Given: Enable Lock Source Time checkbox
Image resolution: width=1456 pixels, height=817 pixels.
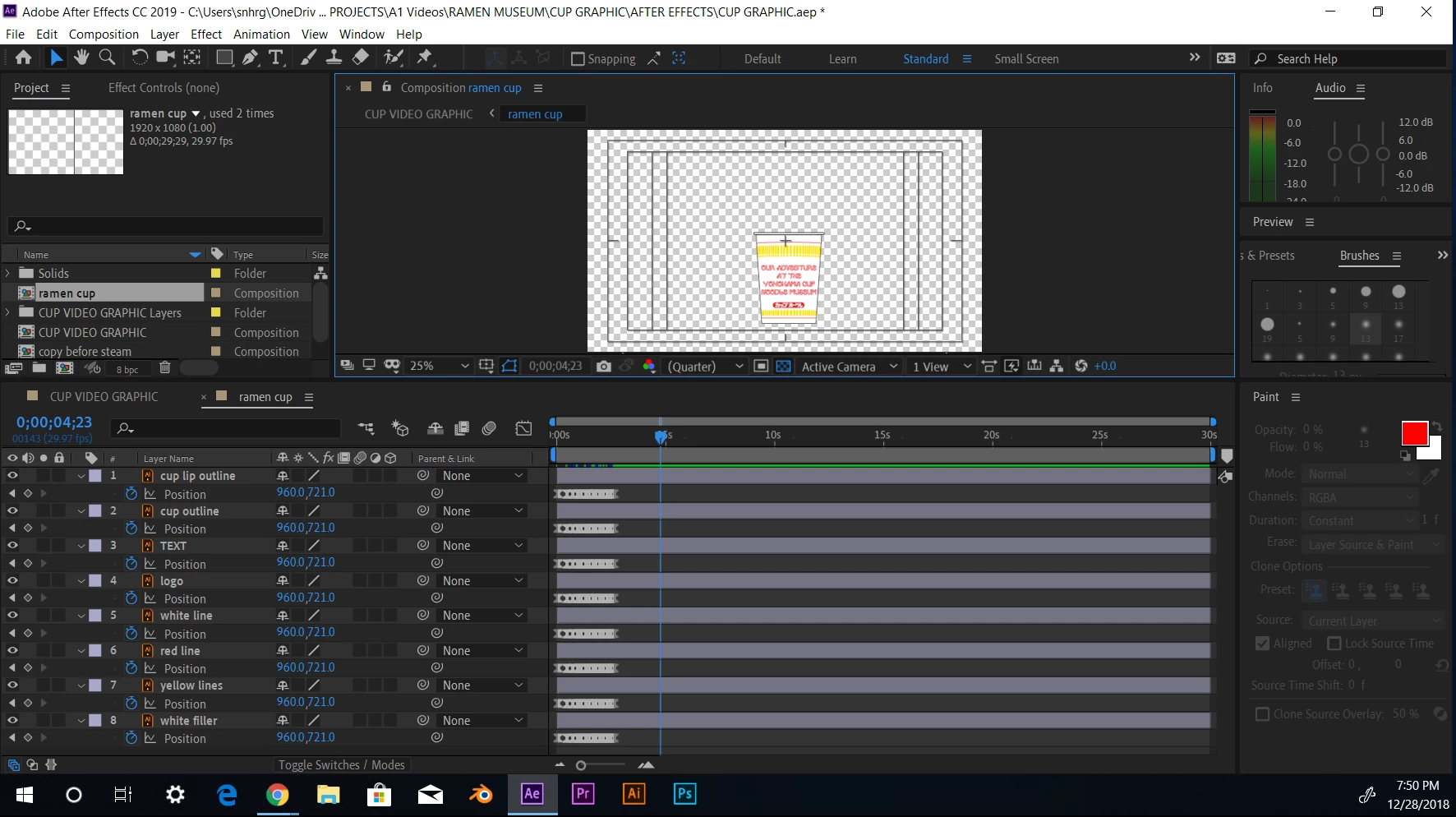Looking at the screenshot, I should click(x=1334, y=644).
